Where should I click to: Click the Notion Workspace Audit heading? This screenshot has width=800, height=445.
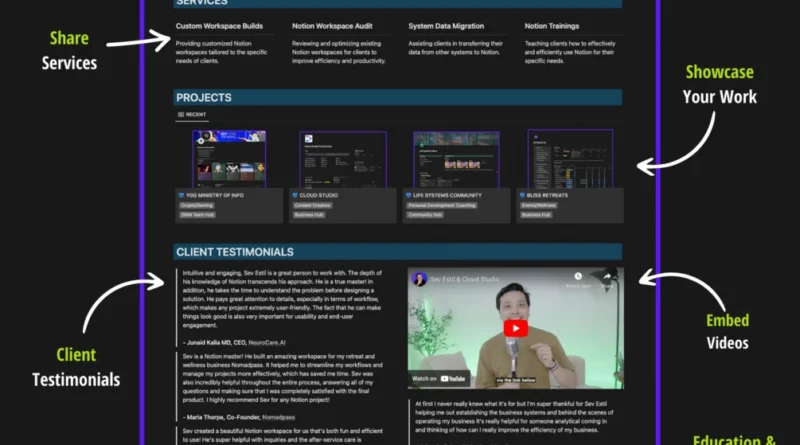[332, 26]
